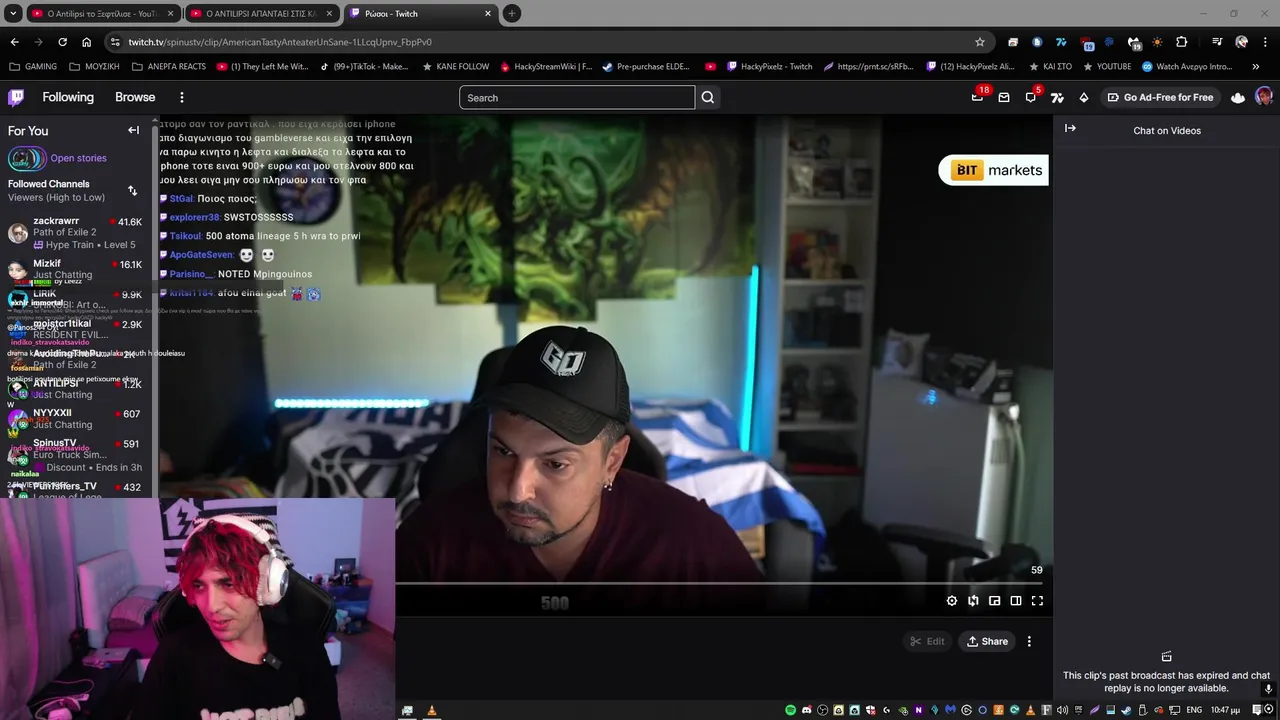Switch ENG keyboard language in taskbar
This screenshot has height=720, width=1280.
(x=1194, y=710)
